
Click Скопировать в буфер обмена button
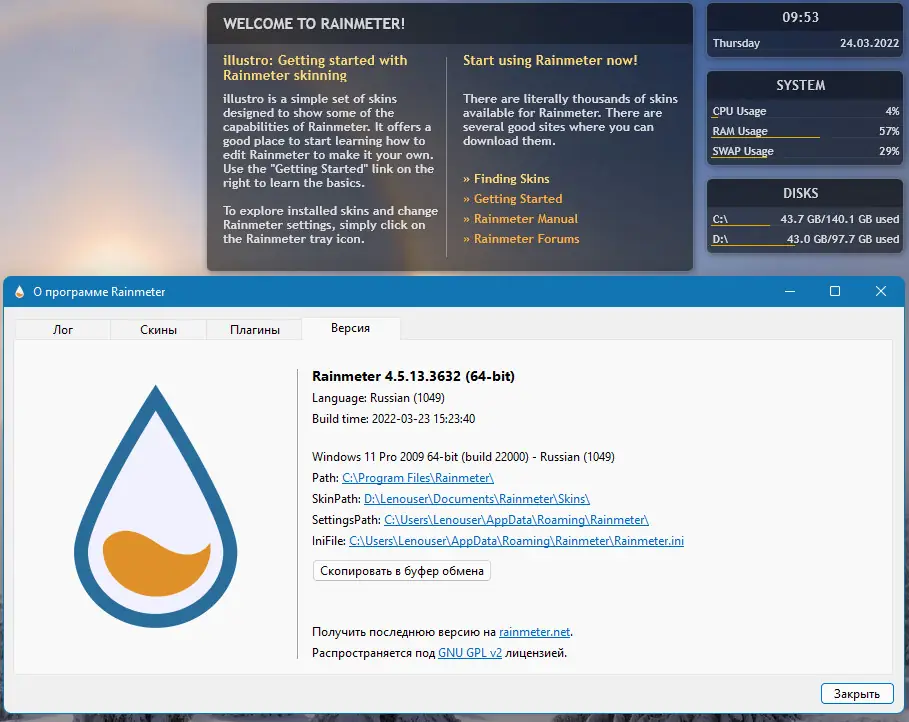(402, 571)
